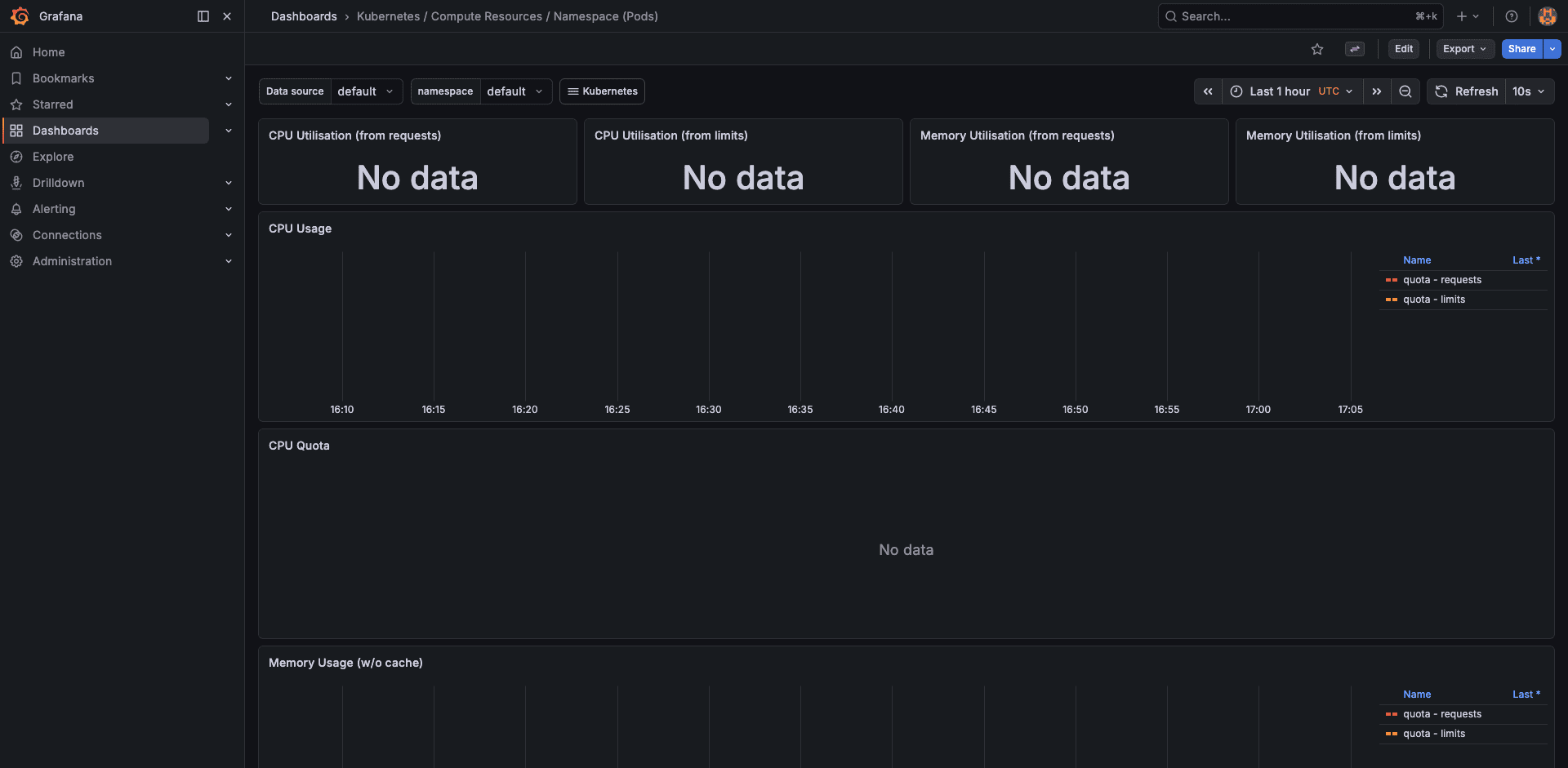The image size is (1568, 768).
Task: Select Explore in the sidebar
Action: tap(53, 157)
